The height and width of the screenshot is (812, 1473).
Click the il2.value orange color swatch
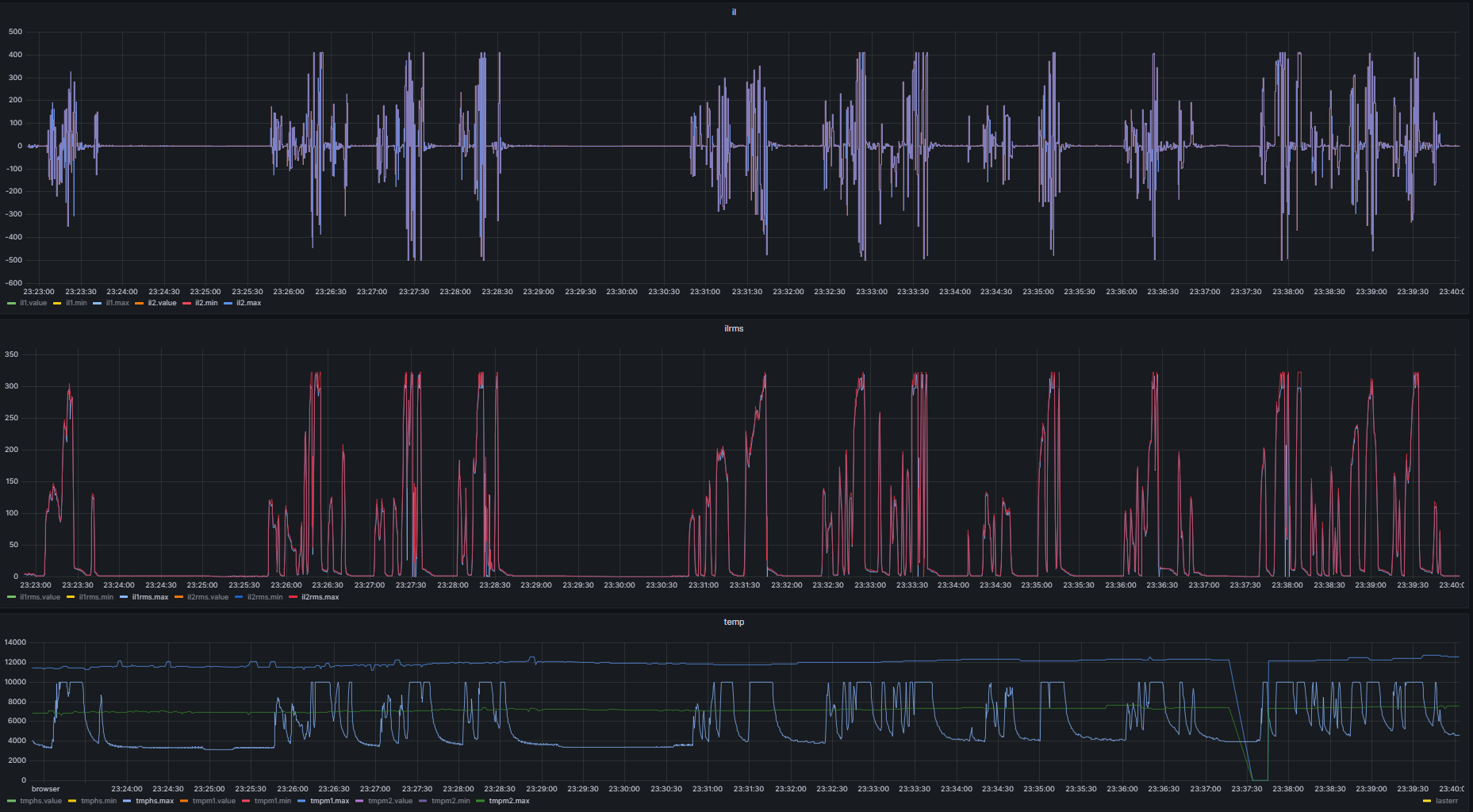point(140,303)
